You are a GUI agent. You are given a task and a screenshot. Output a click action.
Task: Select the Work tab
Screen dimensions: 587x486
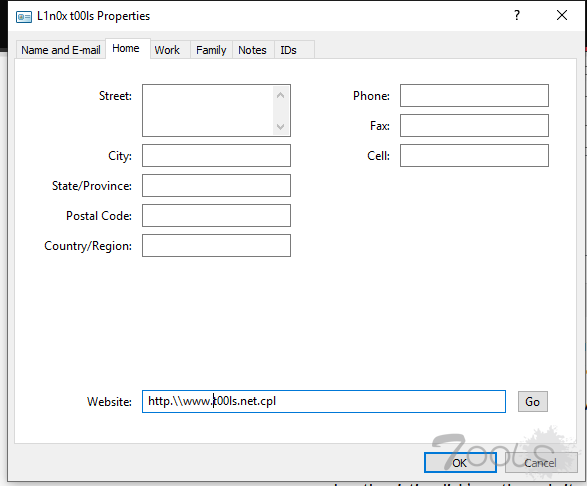[167, 50]
